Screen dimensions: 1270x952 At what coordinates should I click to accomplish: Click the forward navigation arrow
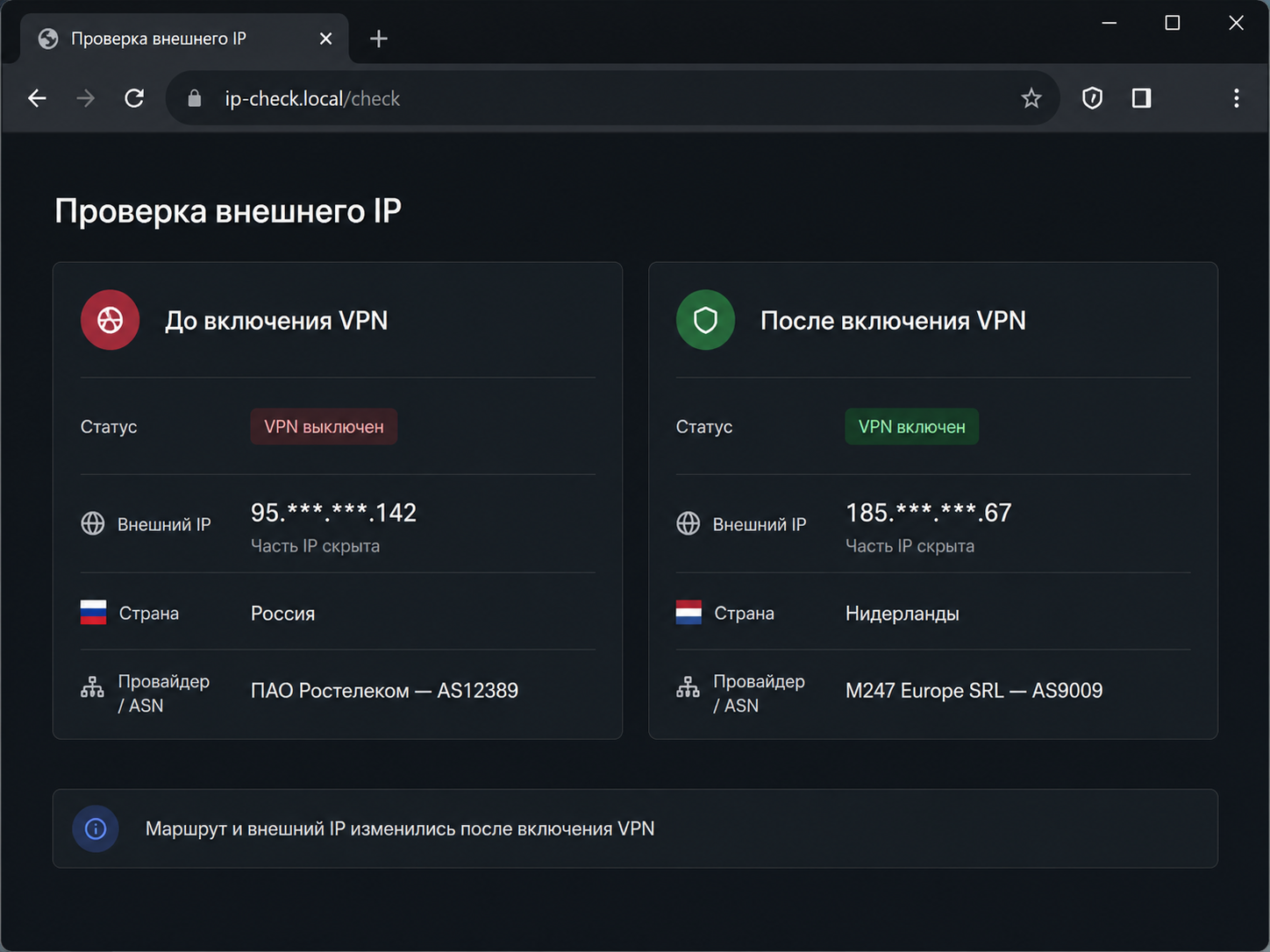pyautogui.click(x=85, y=98)
